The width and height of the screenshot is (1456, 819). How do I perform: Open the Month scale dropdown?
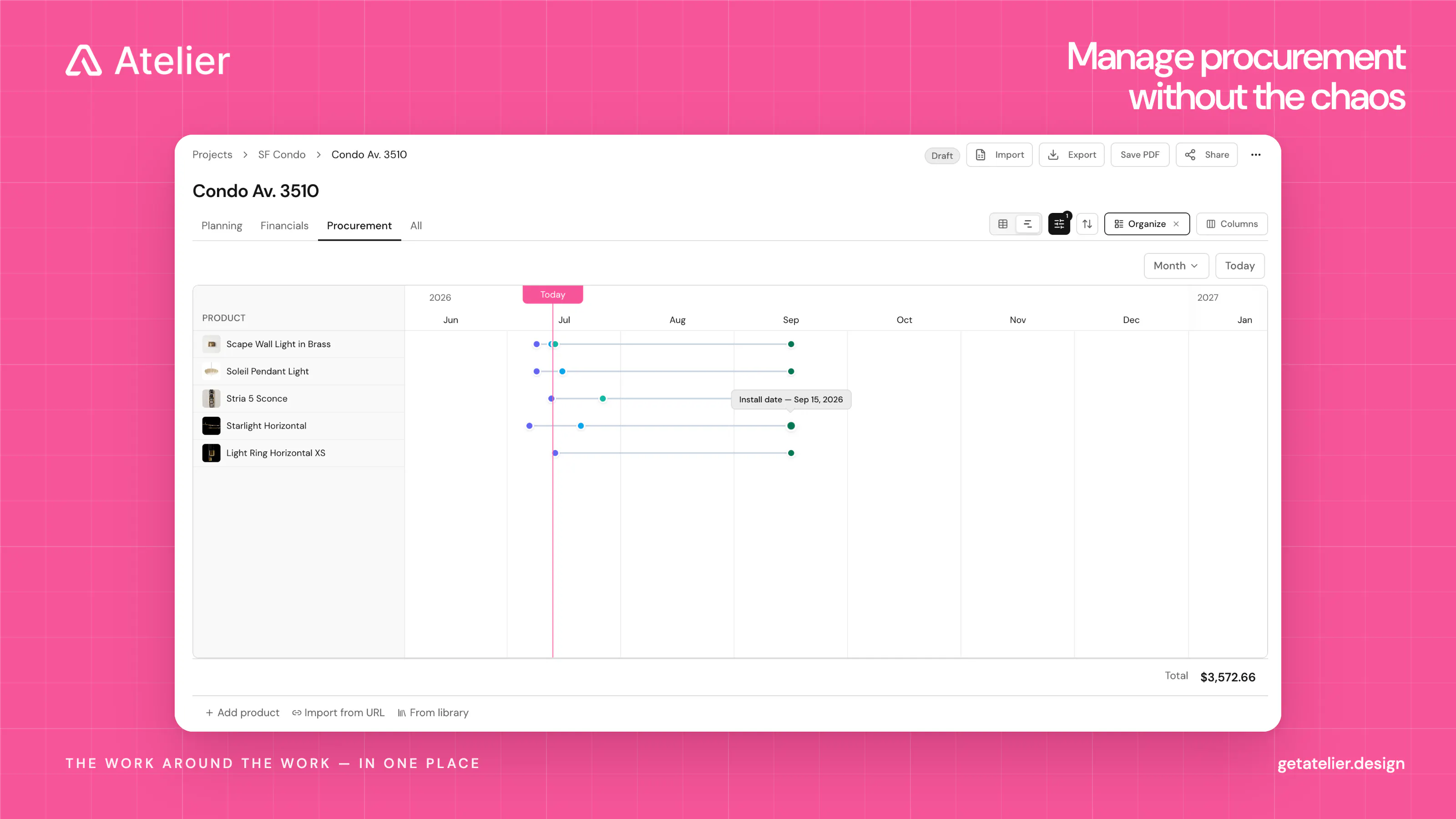[x=1176, y=266]
